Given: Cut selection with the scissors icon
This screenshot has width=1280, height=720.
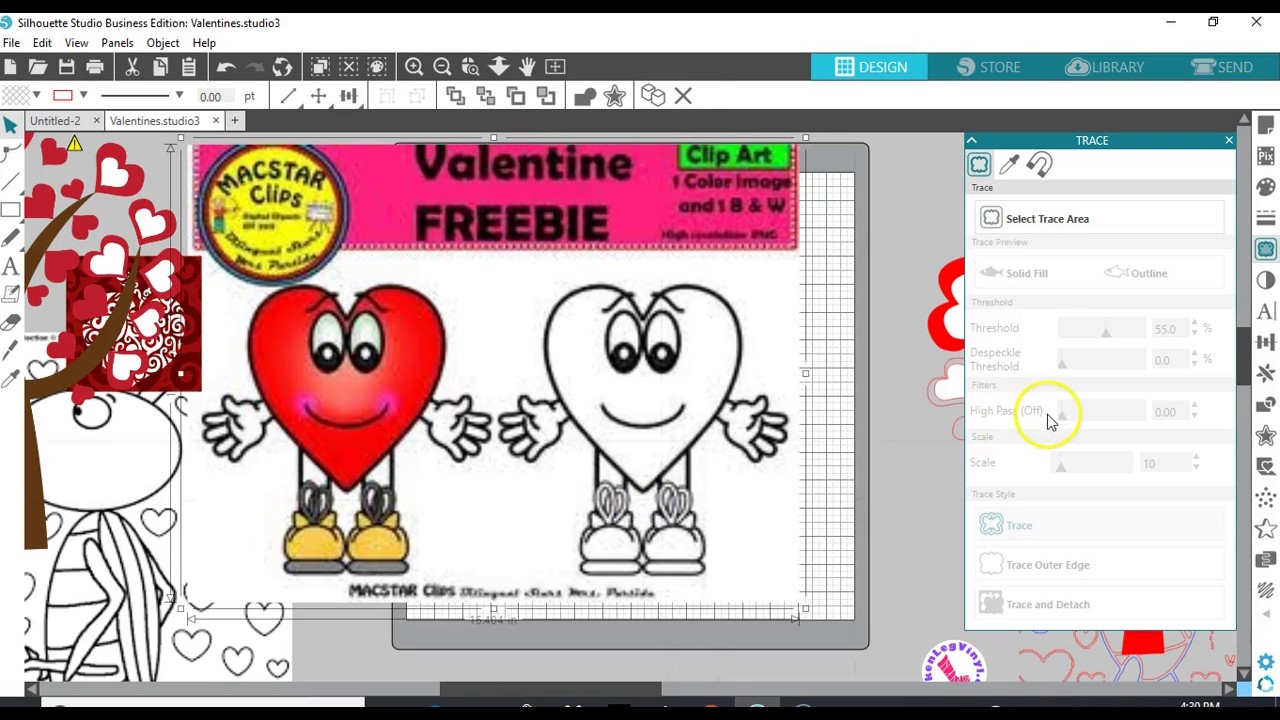Looking at the screenshot, I should tap(132, 67).
